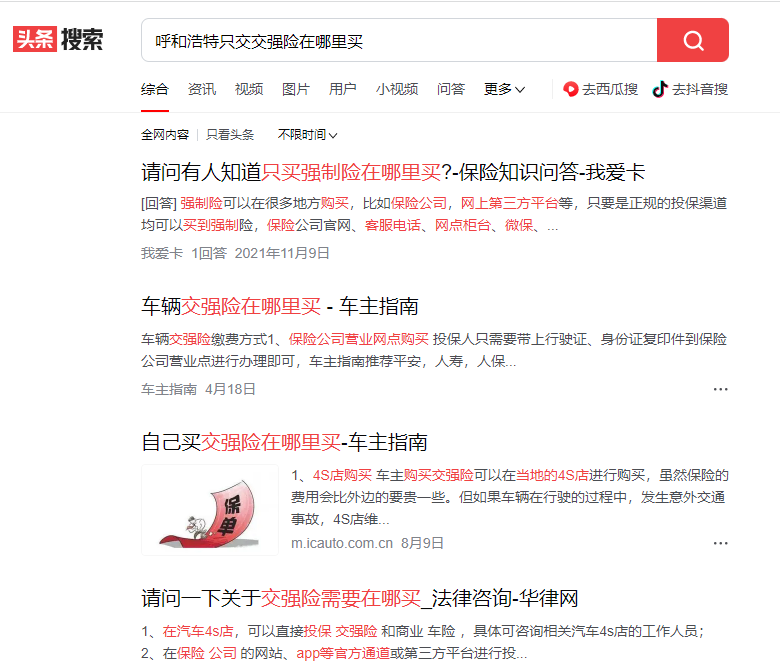Click the 1回答 label
This screenshot has width=780, height=666.
[209, 253]
